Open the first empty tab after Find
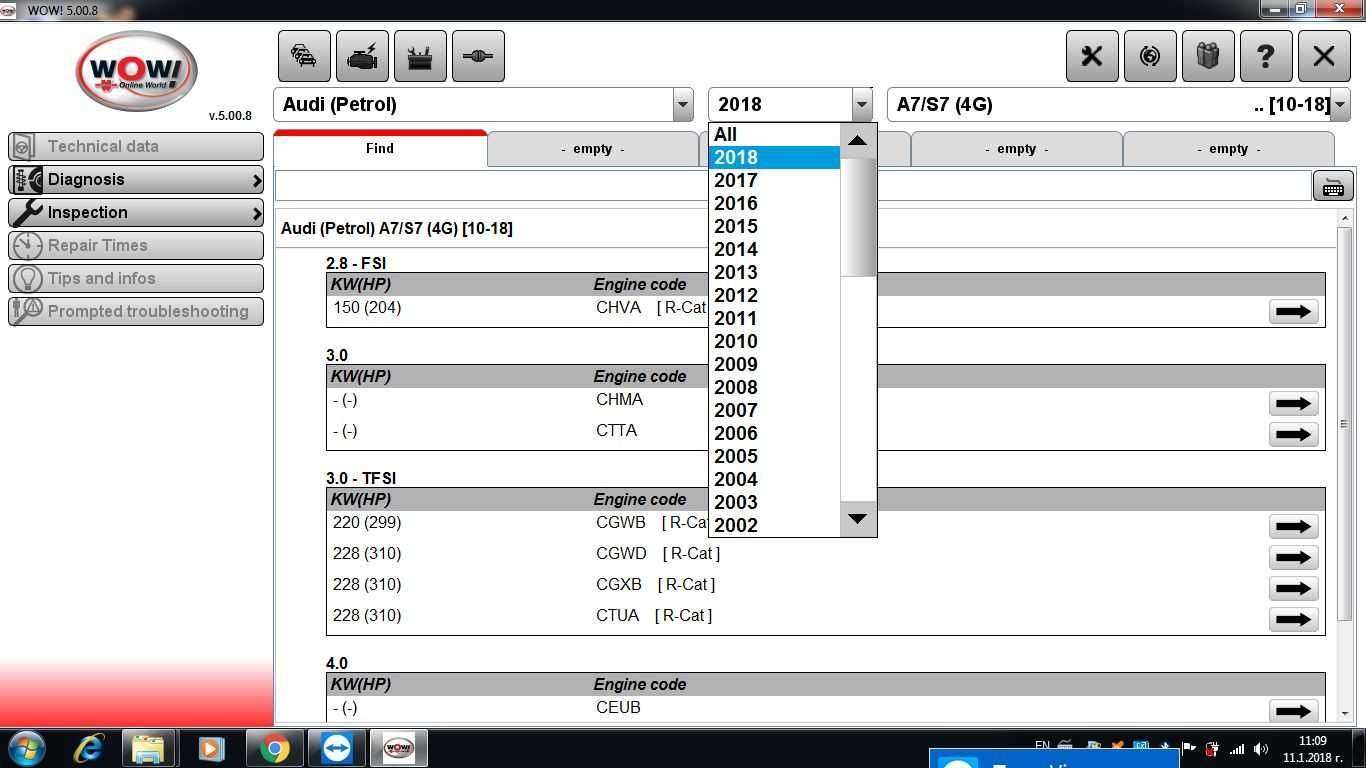 (x=593, y=149)
